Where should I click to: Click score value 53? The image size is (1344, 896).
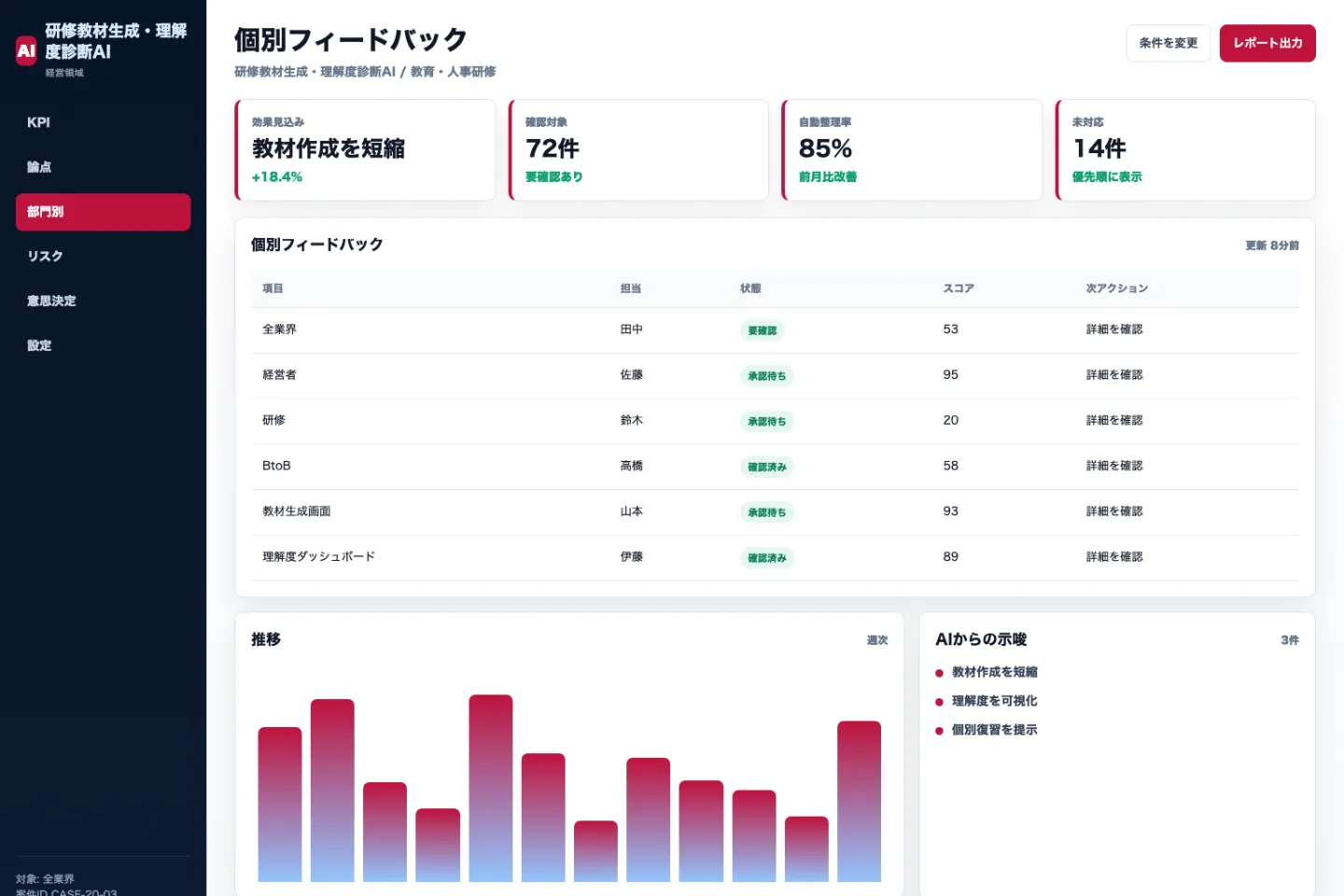tap(950, 329)
